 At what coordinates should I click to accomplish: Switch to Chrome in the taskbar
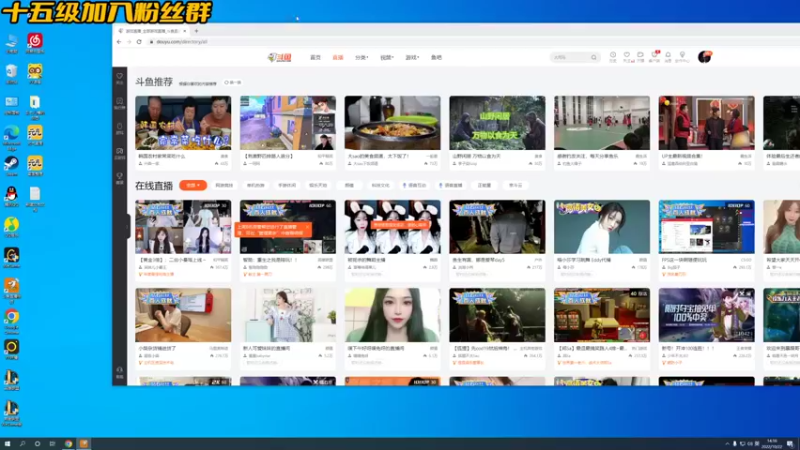(68, 444)
